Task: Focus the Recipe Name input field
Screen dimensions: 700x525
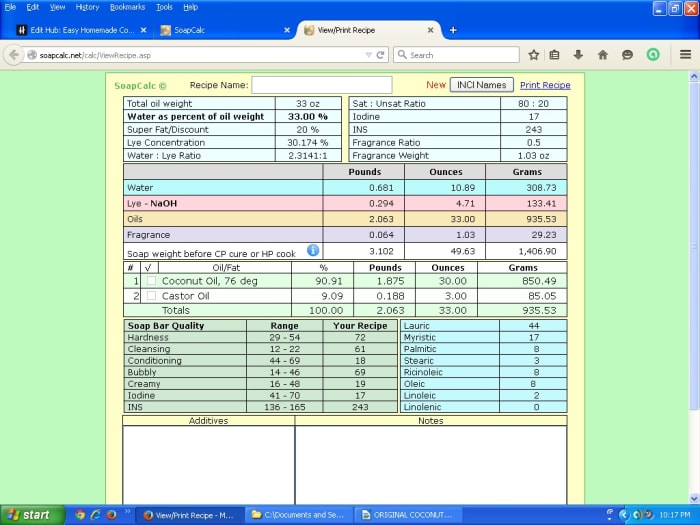Action: click(x=322, y=85)
